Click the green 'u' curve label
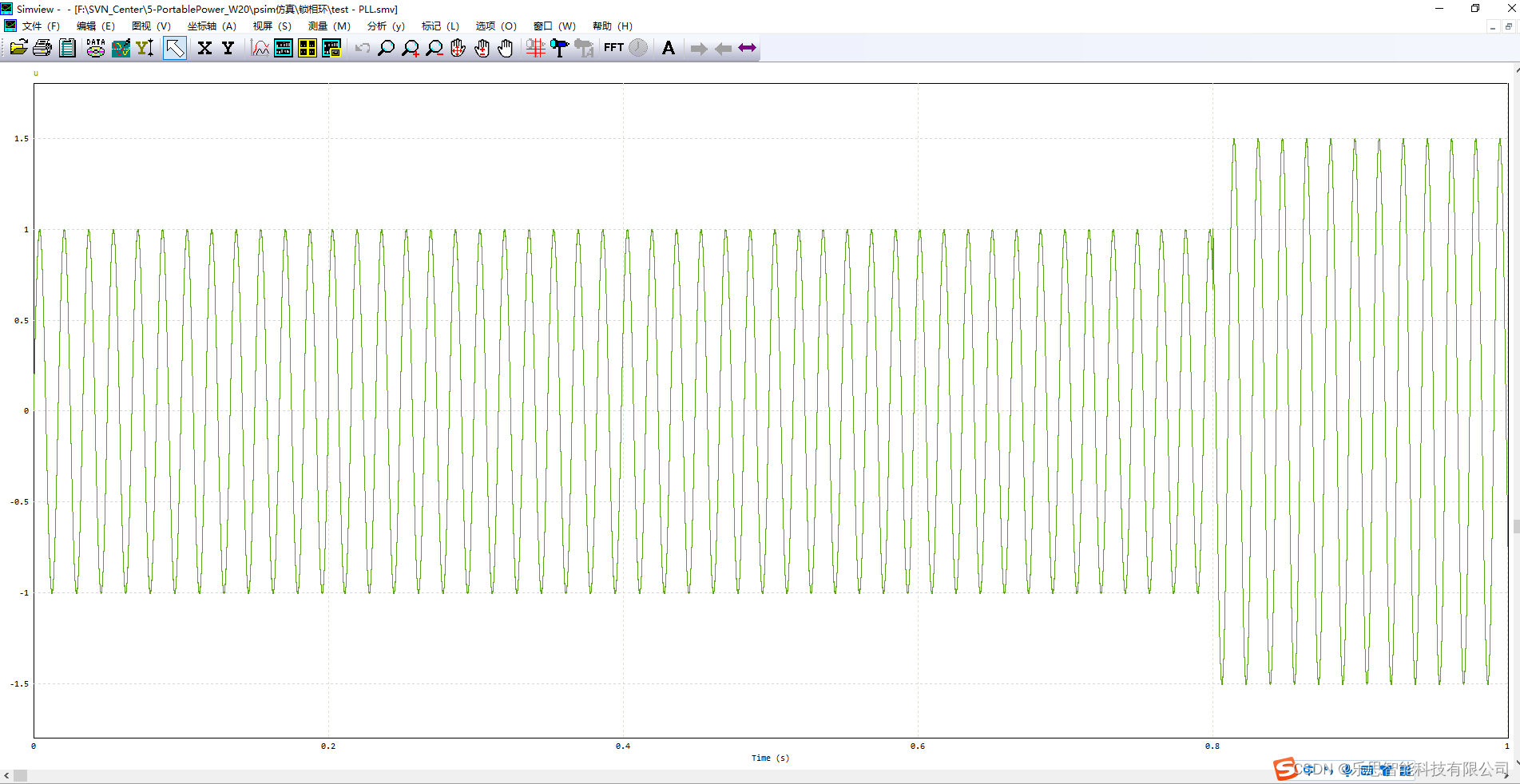Screen dimensions: 1520x784 click(x=35, y=73)
